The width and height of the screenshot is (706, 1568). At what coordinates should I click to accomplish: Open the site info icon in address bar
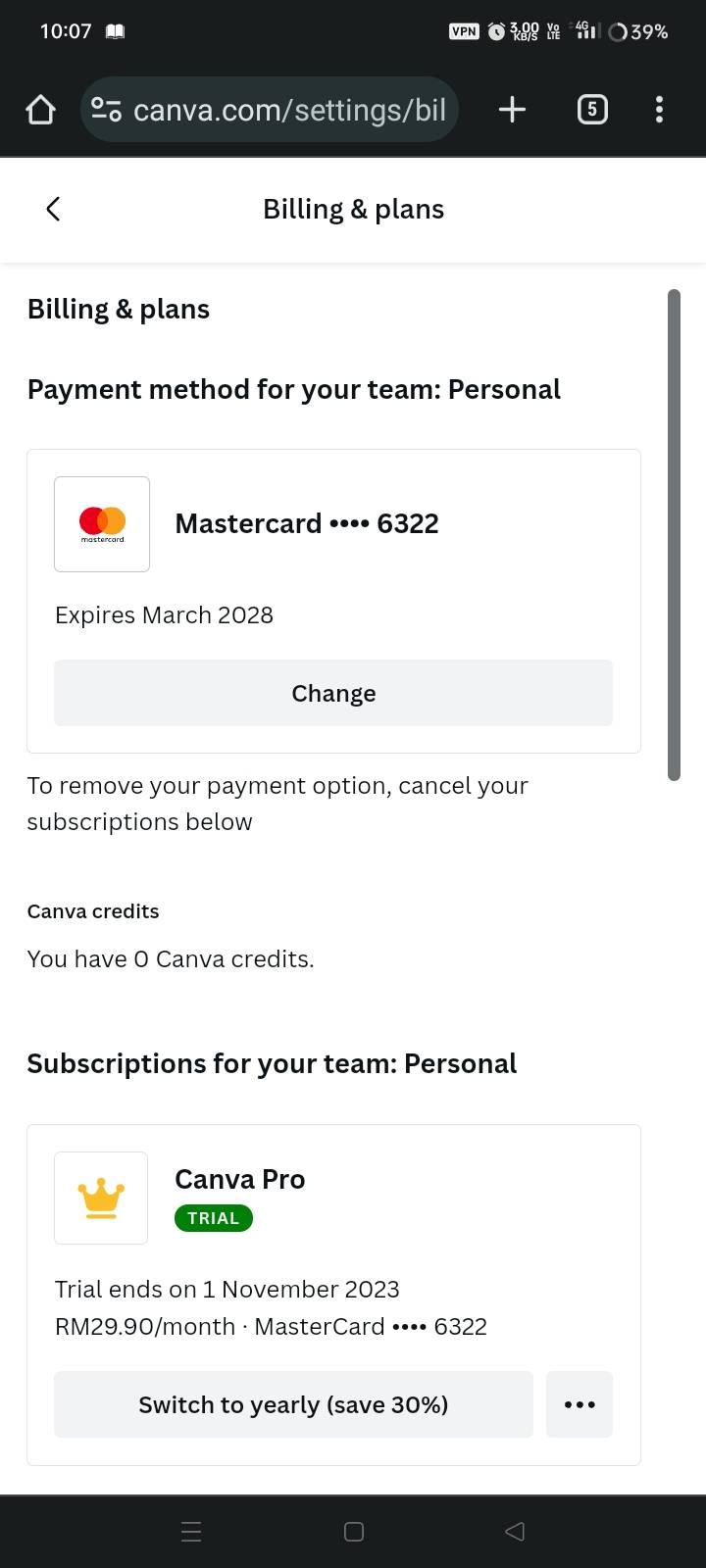pyautogui.click(x=106, y=110)
